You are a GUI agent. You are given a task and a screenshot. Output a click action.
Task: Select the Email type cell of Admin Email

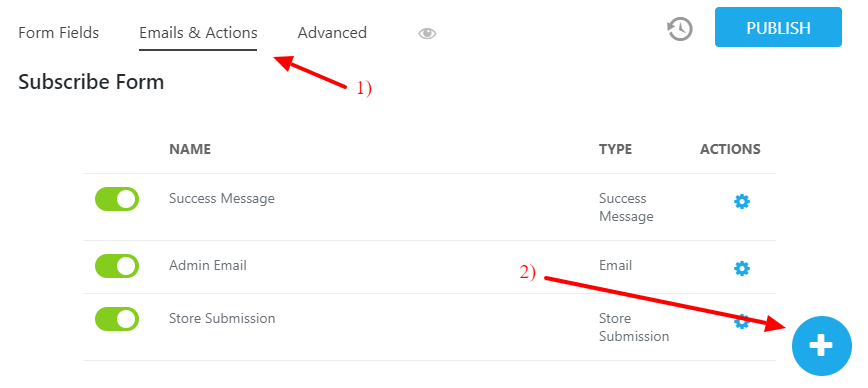pyautogui.click(x=615, y=265)
